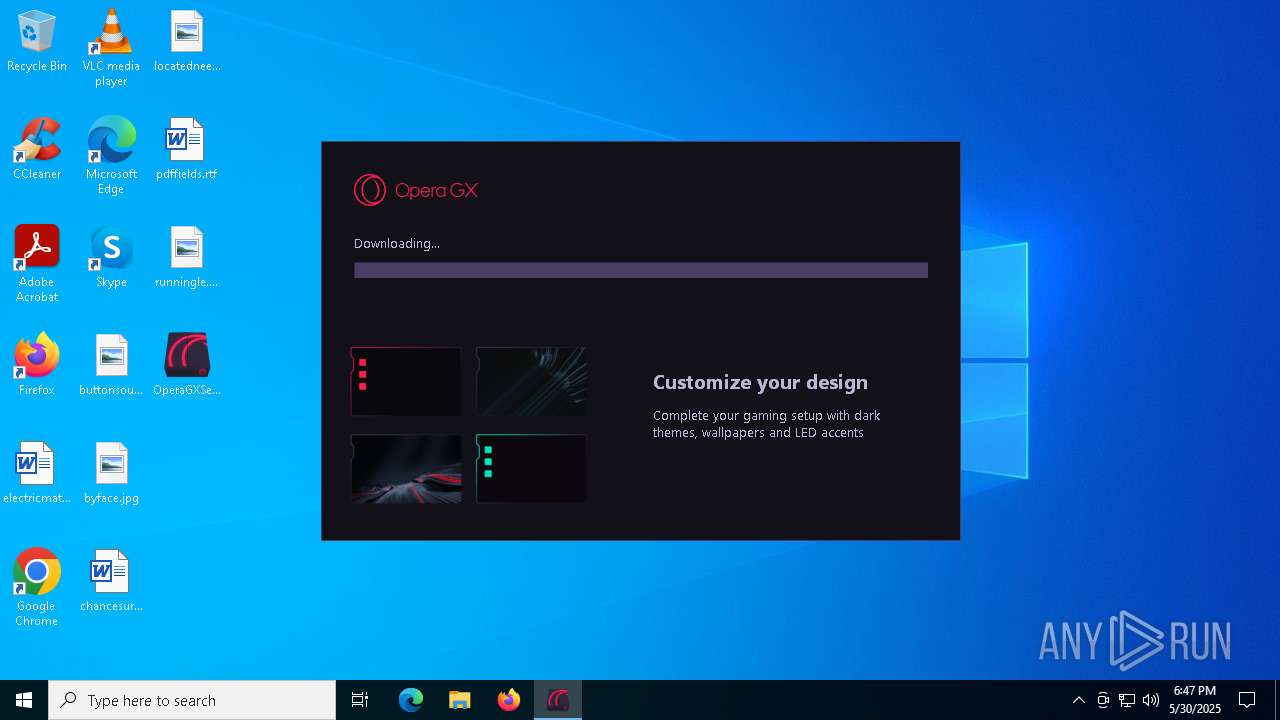
Task: Open File Explorer from taskbar
Action: [460, 700]
